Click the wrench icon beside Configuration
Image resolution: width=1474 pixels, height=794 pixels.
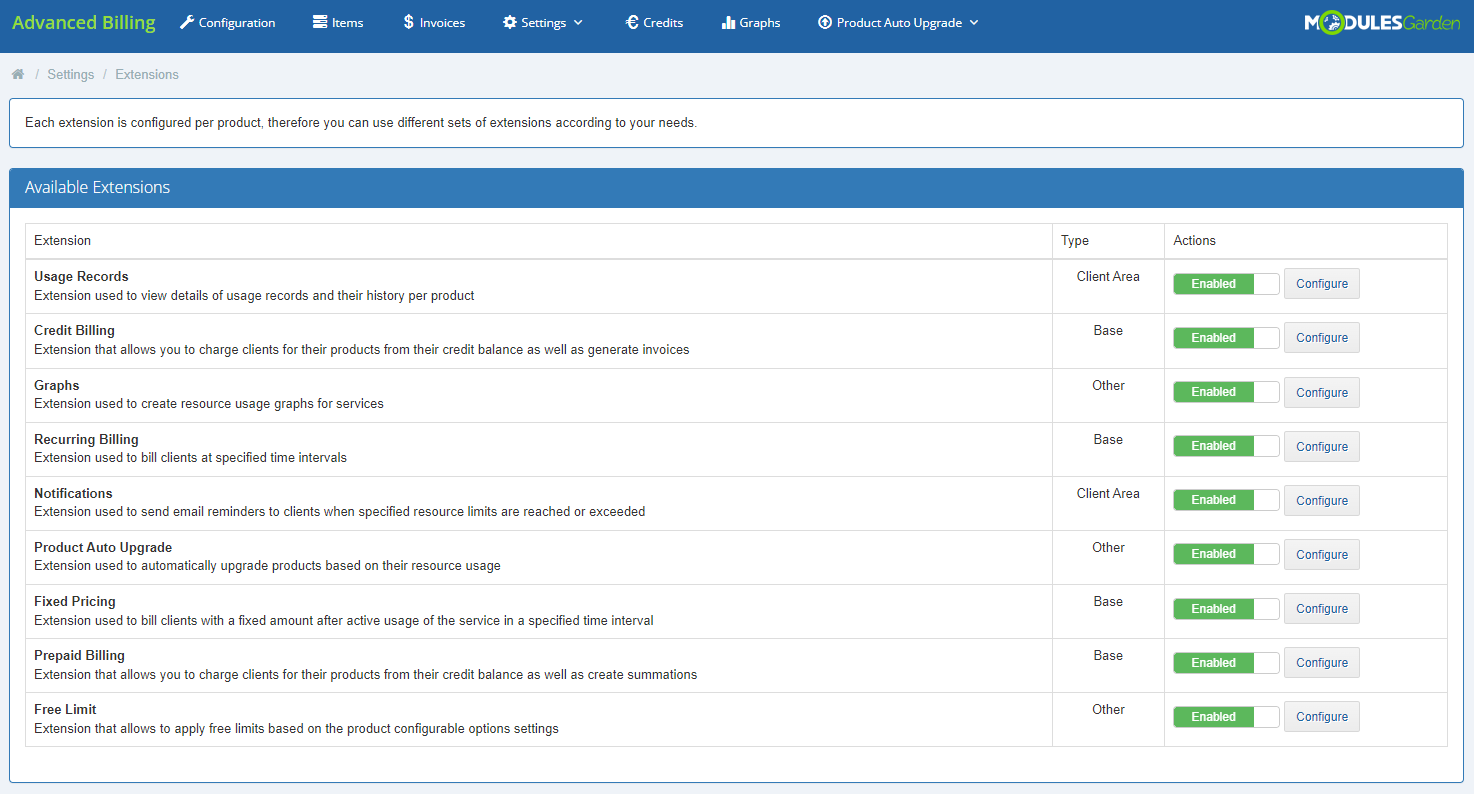coord(187,22)
